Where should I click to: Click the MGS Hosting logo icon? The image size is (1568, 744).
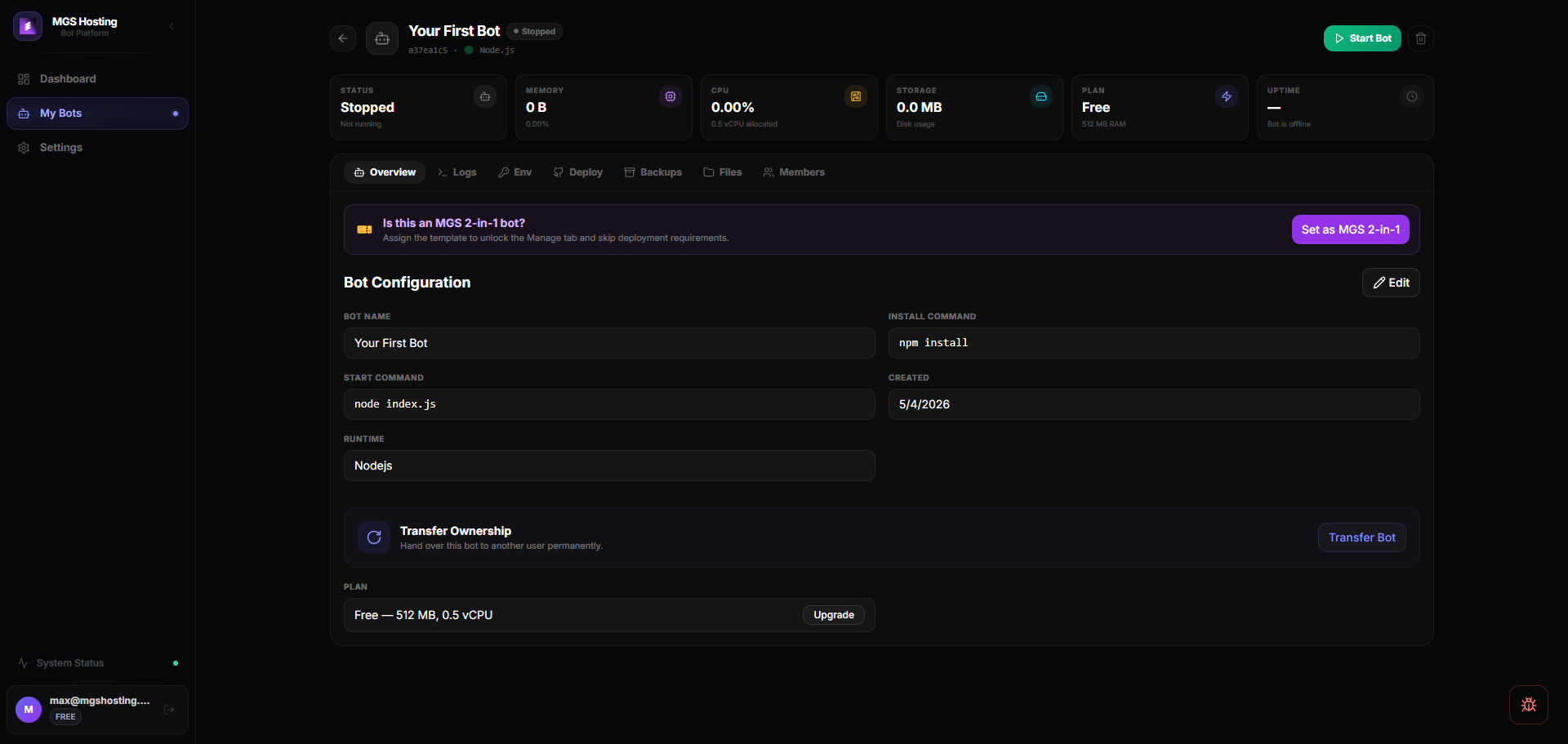click(x=28, y=26)
